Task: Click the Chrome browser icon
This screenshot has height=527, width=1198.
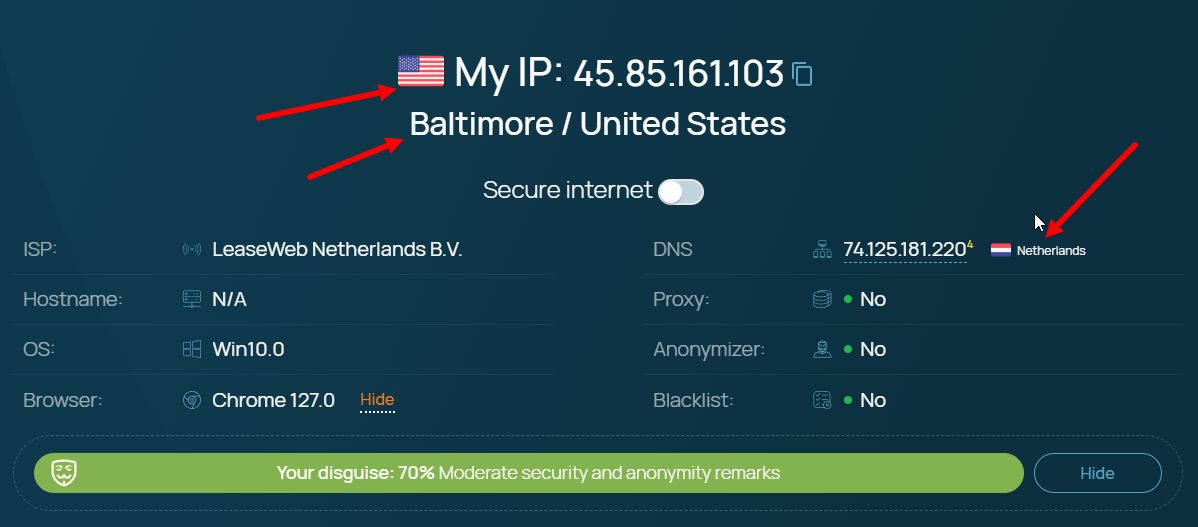Action: tap(192, 400)
